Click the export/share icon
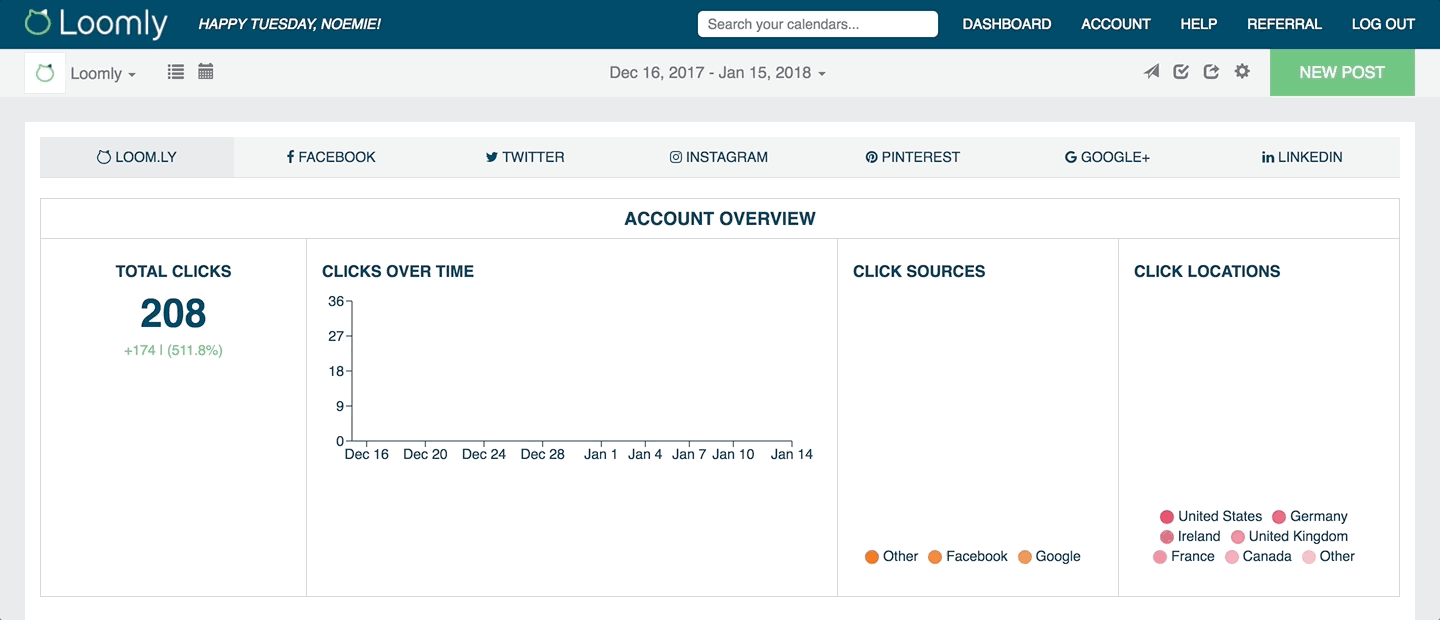This screenshot has width=1440, height=620. click(x=1212, y=71)
